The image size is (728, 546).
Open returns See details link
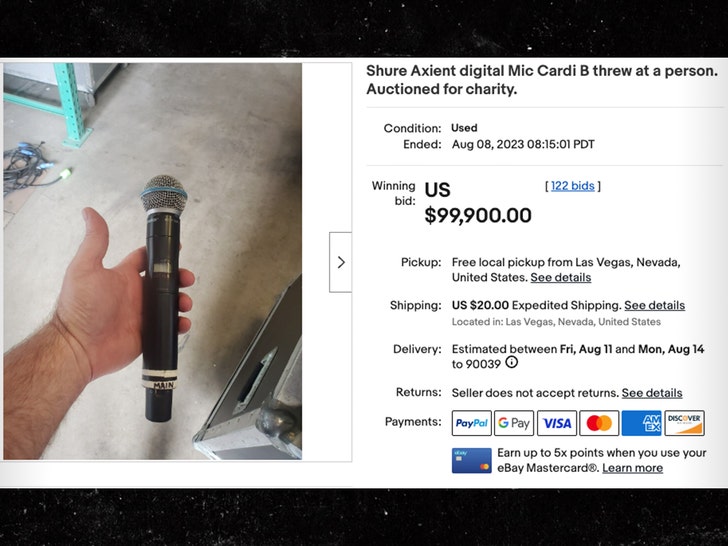(652, 393)
